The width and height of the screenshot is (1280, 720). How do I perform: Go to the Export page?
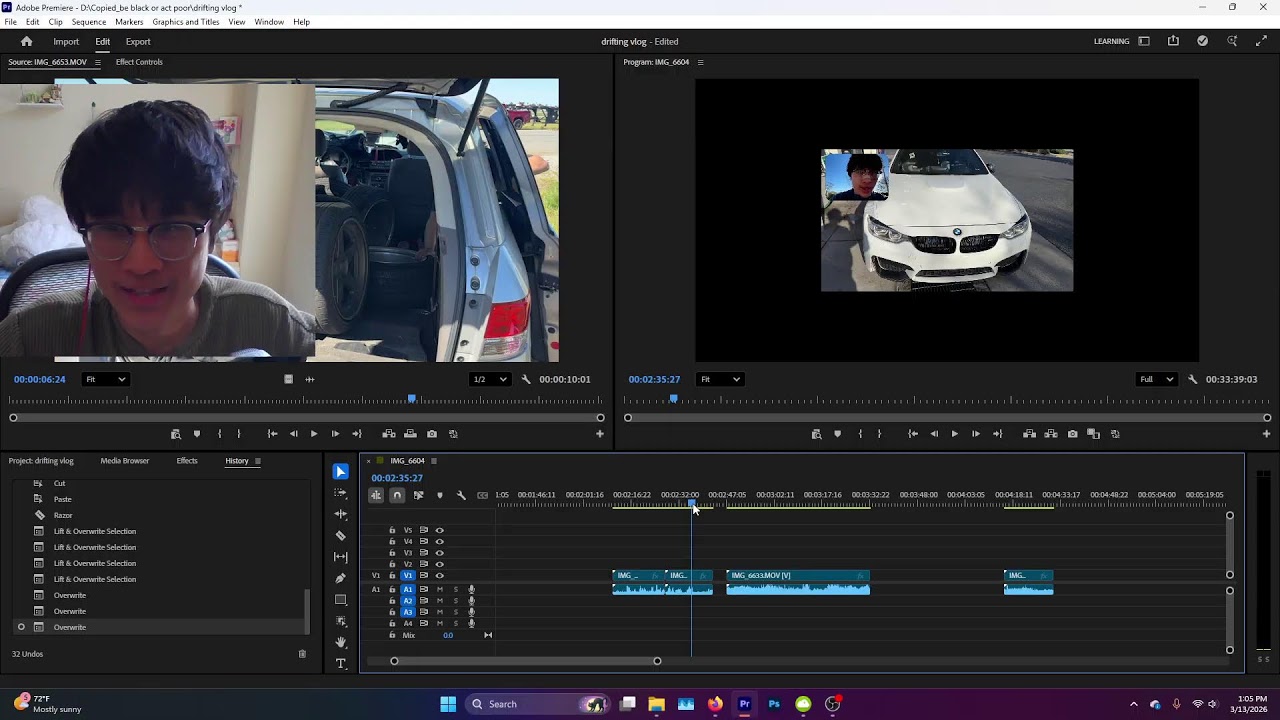138,42
